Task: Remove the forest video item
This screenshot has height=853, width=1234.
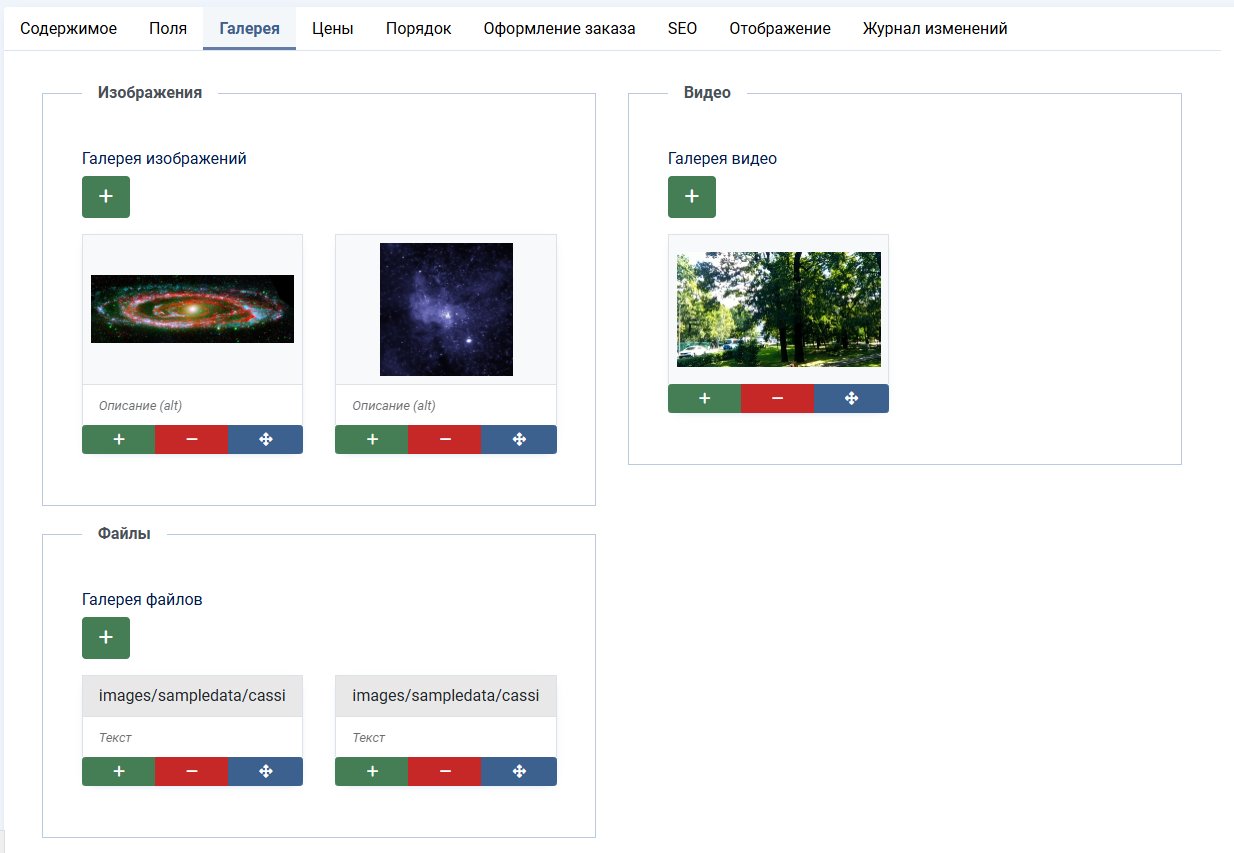Action: click(x=777, y=398)
